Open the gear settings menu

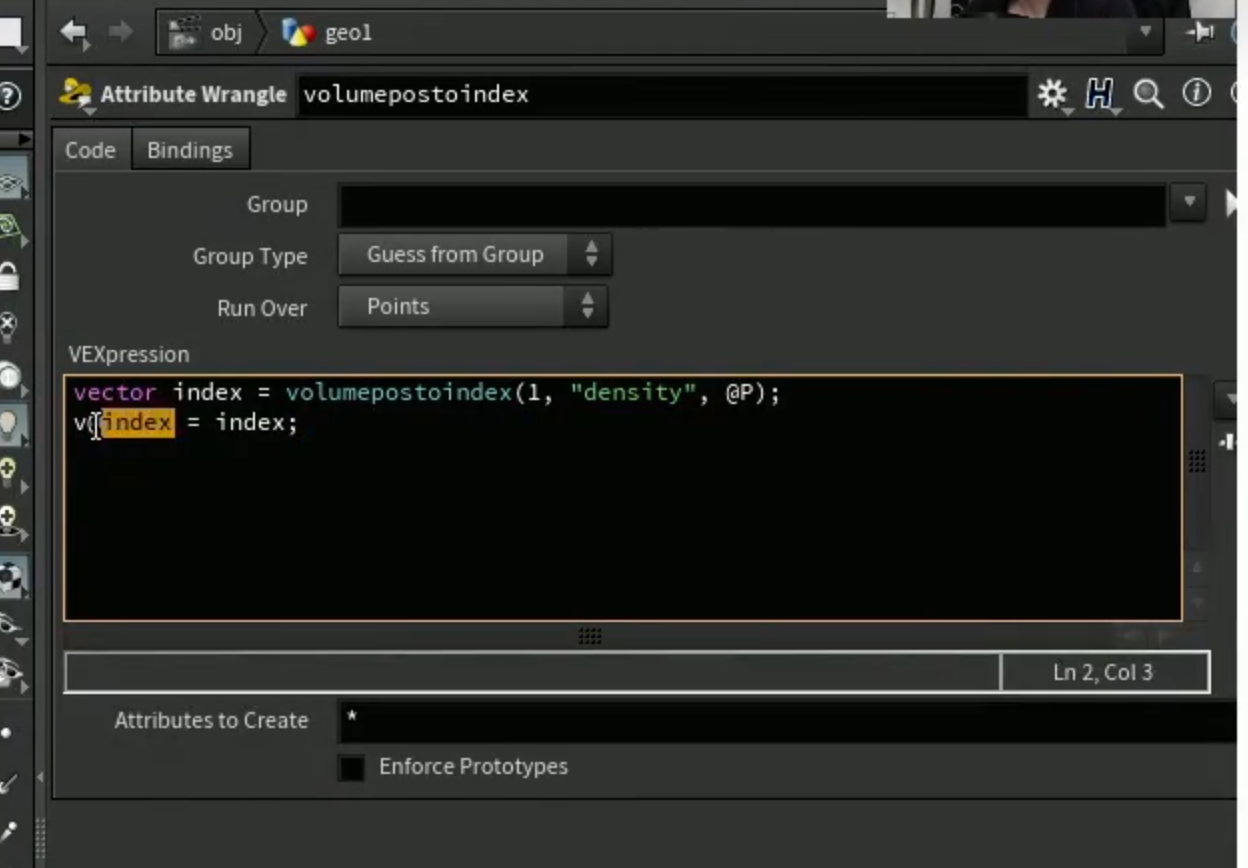tap(1052, 94)
